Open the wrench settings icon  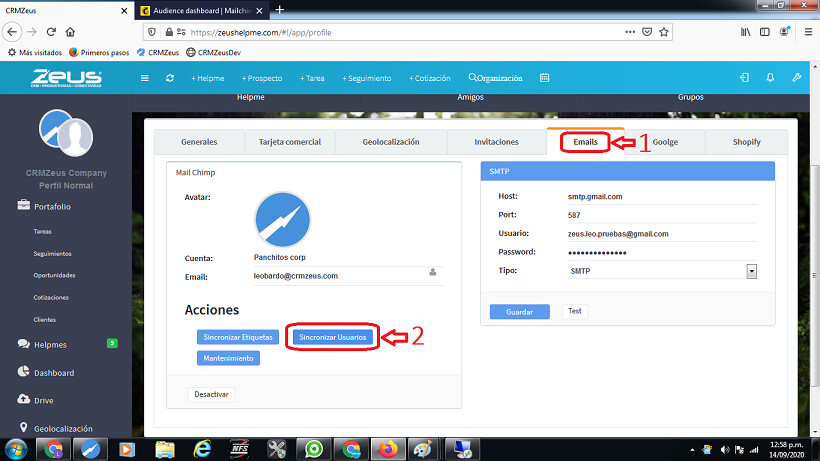796,77
